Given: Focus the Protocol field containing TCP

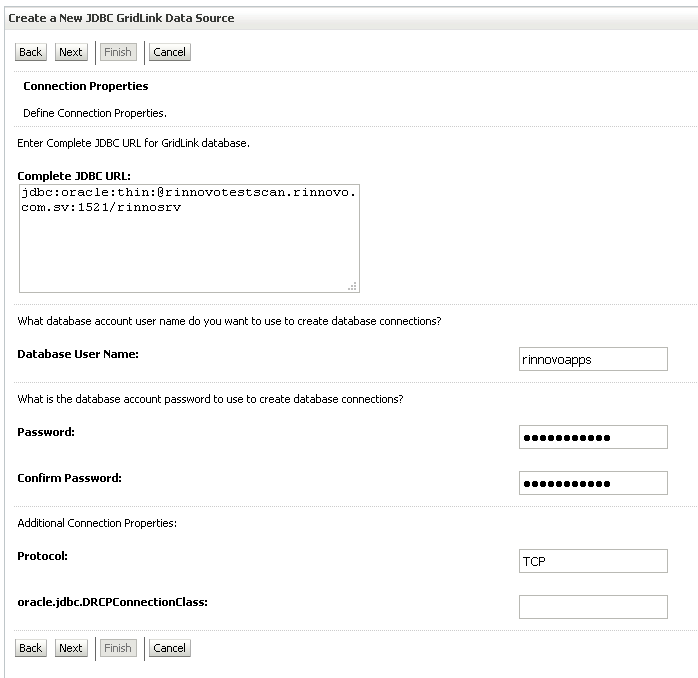Looking at the screenshot, I should pos(593,561).
